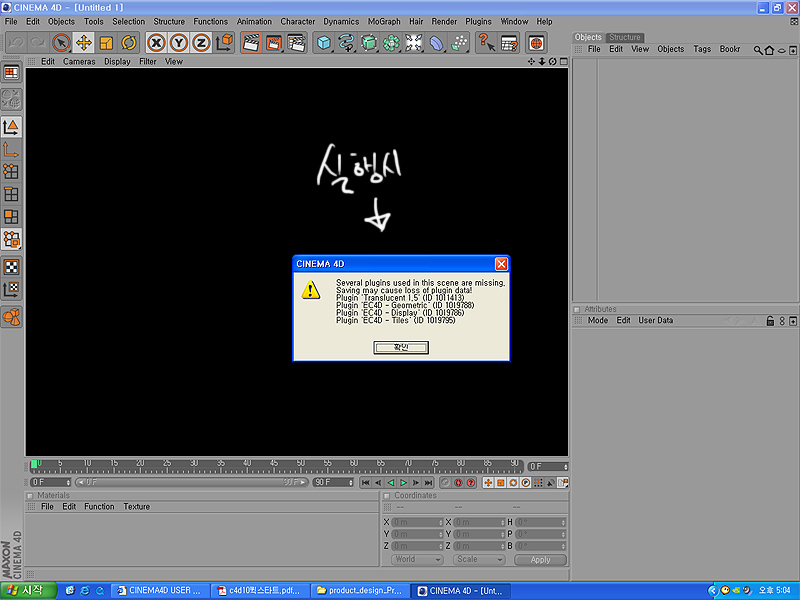The image size is (800, 600).
Task: Open the HyperNURBS objects icon
Action: [x=369, y=43]
